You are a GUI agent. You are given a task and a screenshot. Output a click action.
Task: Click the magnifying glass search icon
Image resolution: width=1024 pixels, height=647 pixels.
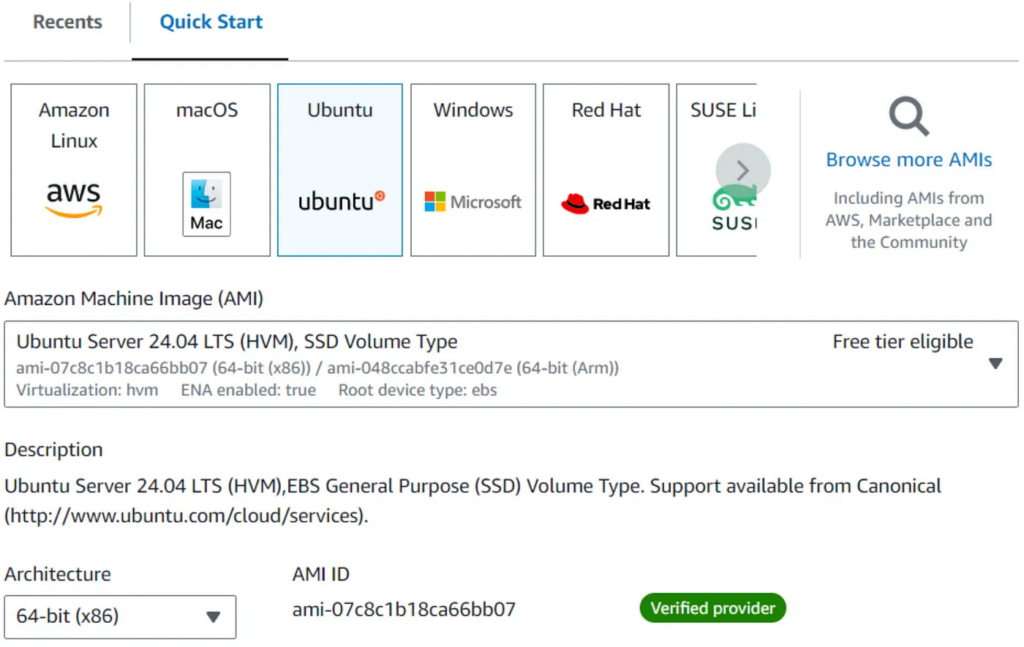pyautogui.click(x=909, y=118)
